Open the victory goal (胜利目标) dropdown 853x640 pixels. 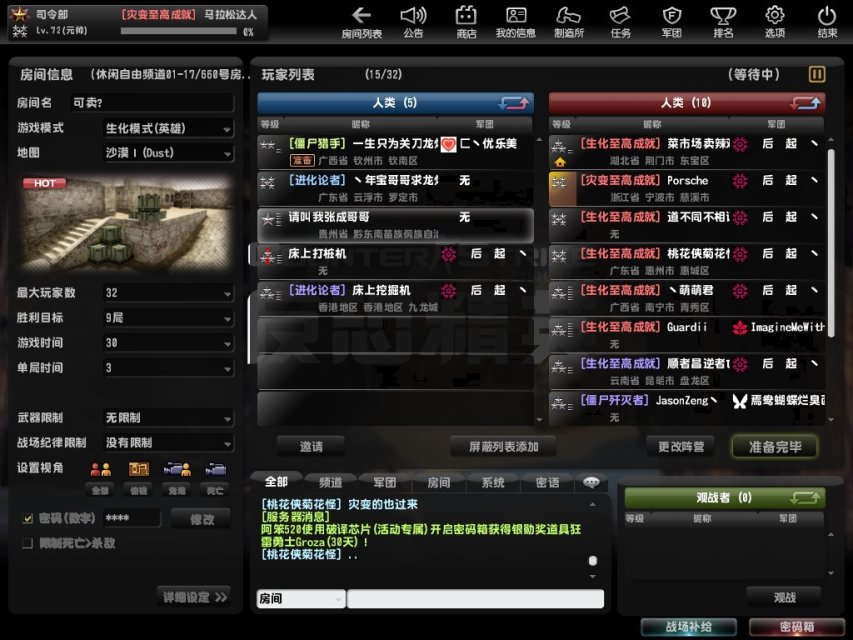(169, 318)
